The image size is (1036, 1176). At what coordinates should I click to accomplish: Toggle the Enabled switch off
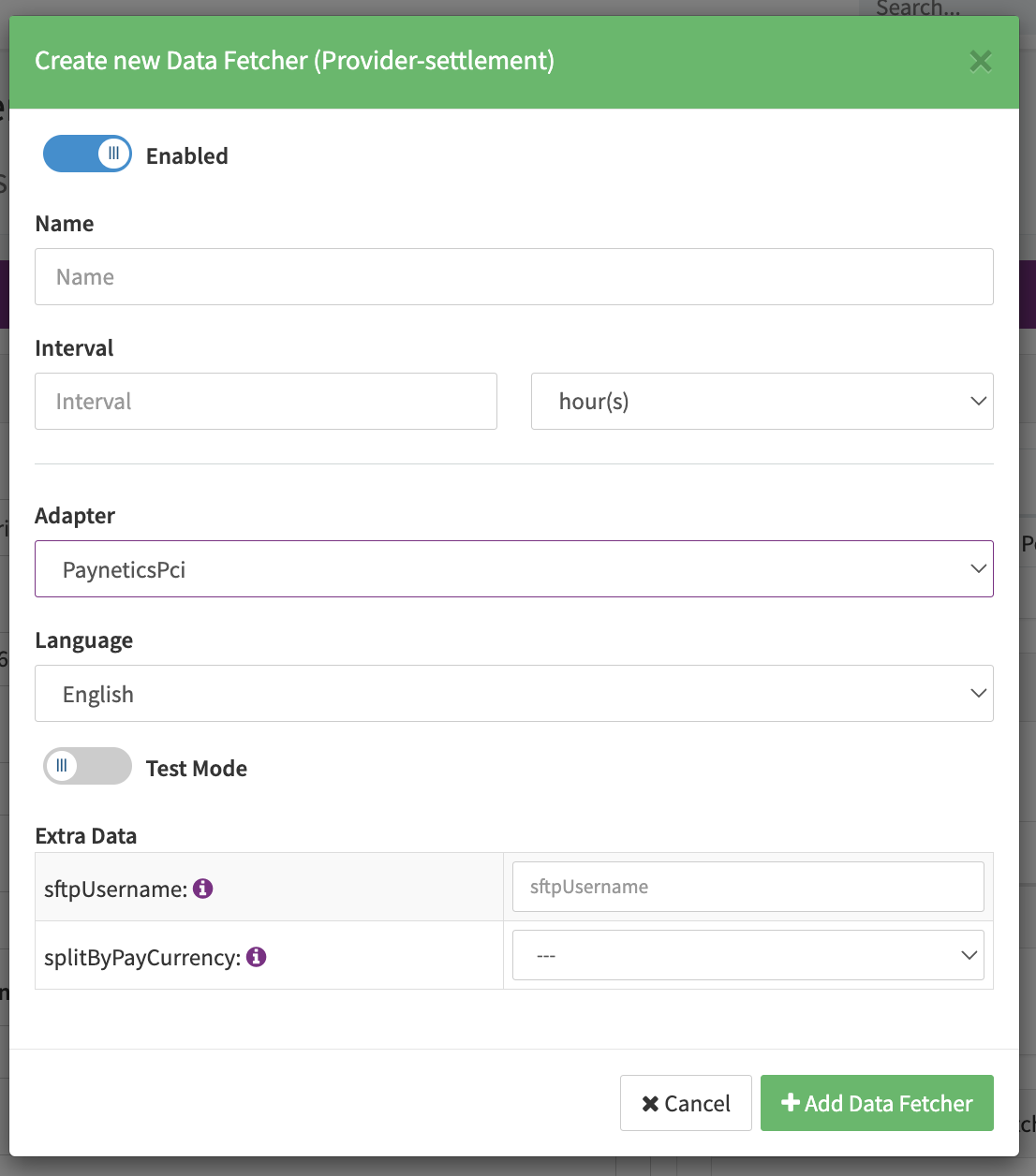coord(87,154)
